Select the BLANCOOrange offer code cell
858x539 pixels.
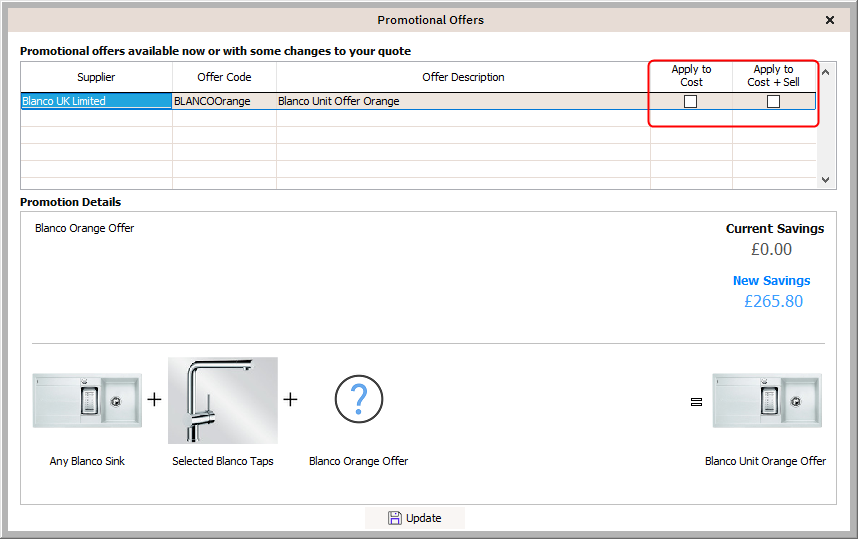224,101
